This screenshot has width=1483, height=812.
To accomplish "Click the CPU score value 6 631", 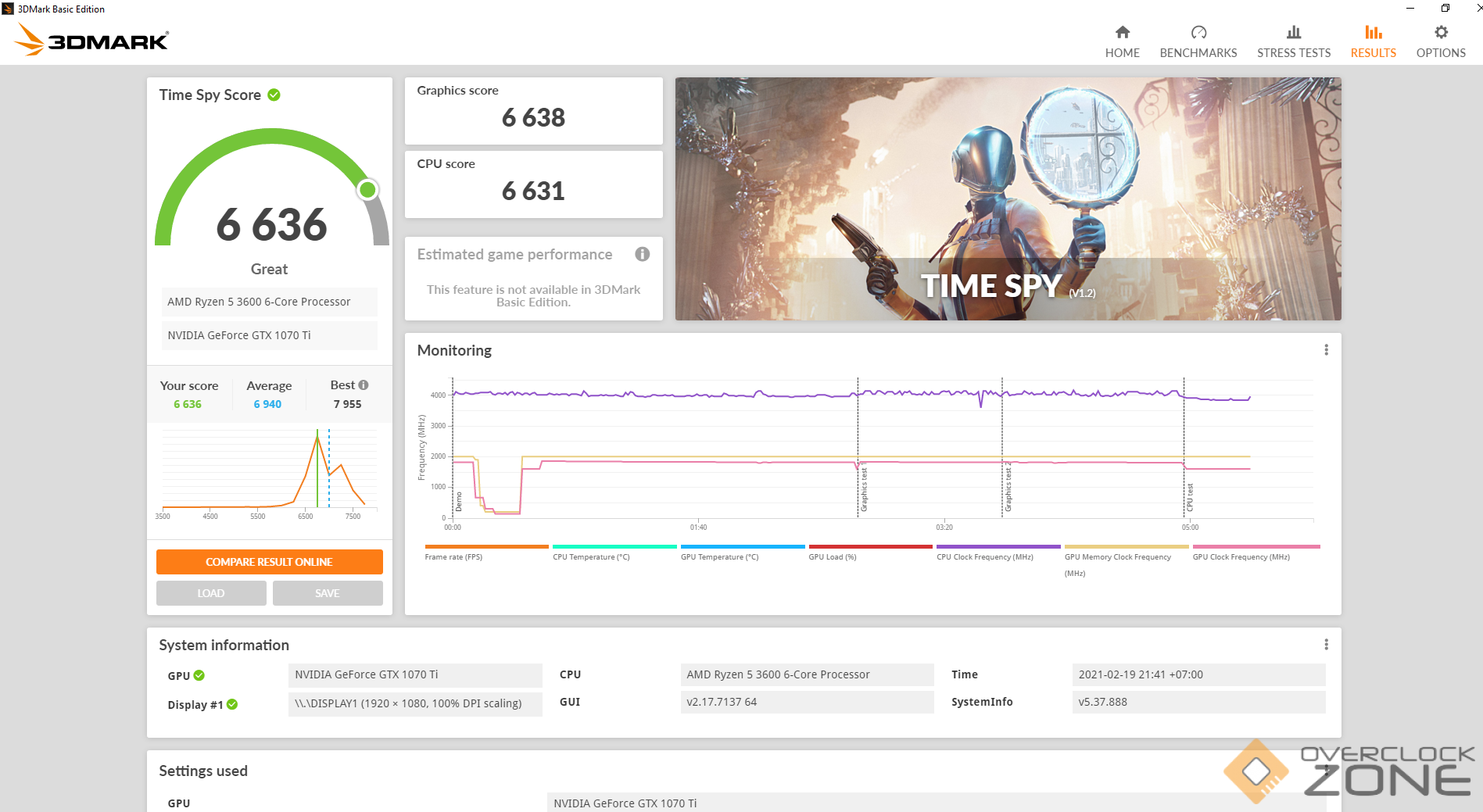I will [533, 191].
